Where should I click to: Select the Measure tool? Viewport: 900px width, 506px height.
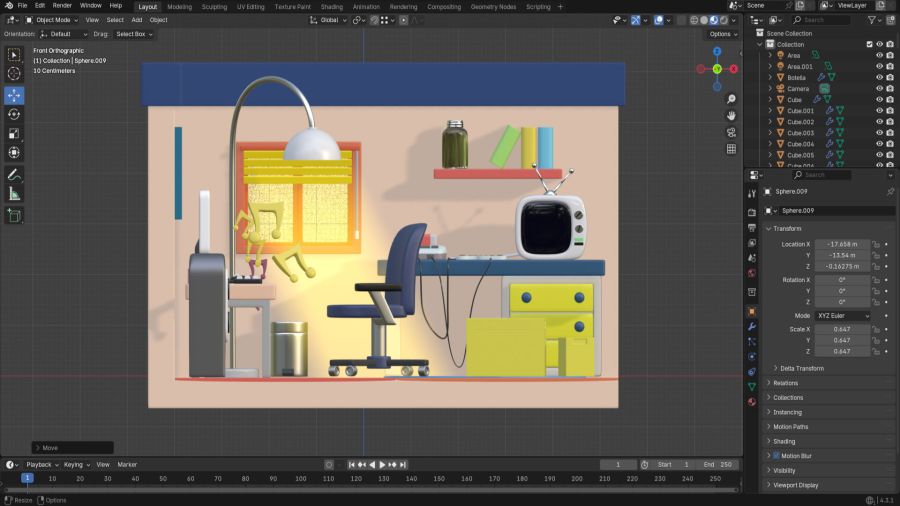click(14, 193)
